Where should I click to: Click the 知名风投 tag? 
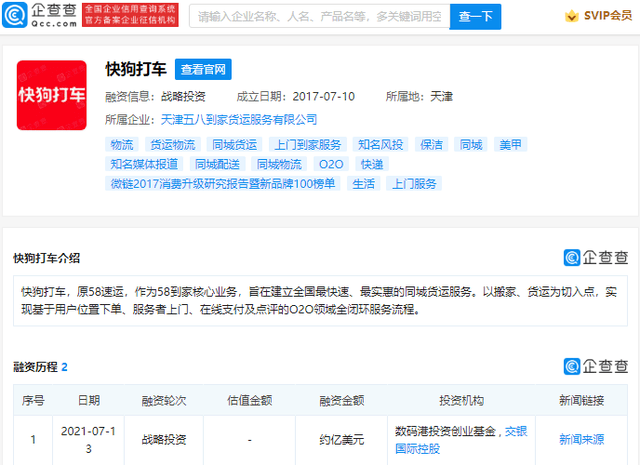pyautogui.click(x=379, y=145)
